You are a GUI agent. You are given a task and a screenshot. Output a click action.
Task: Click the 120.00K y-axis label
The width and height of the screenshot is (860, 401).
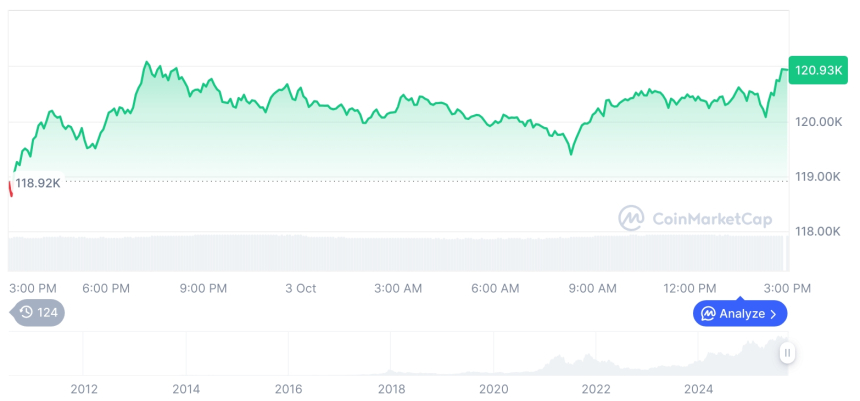pos(818,122)
